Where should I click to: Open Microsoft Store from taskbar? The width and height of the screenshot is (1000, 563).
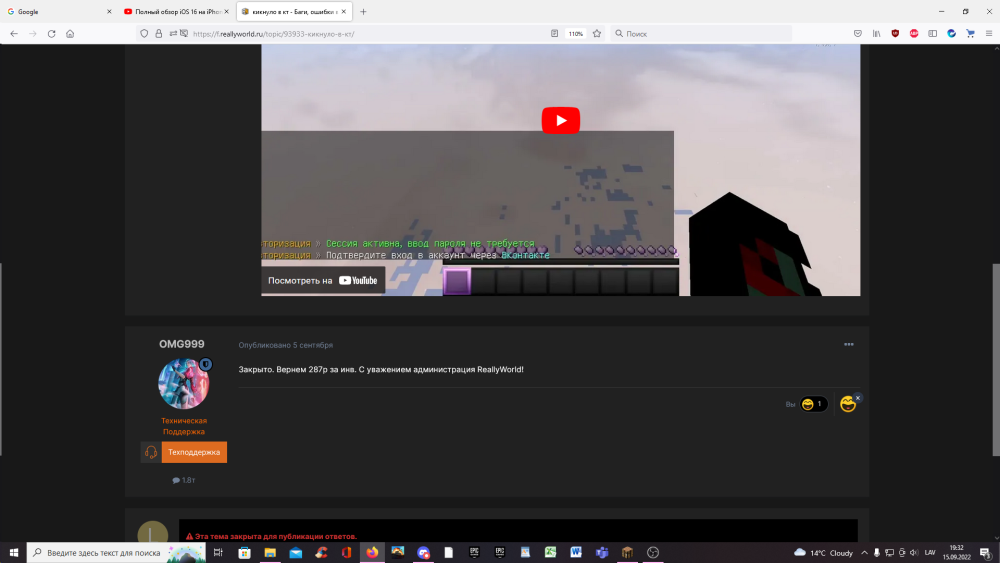pos(244,552)
